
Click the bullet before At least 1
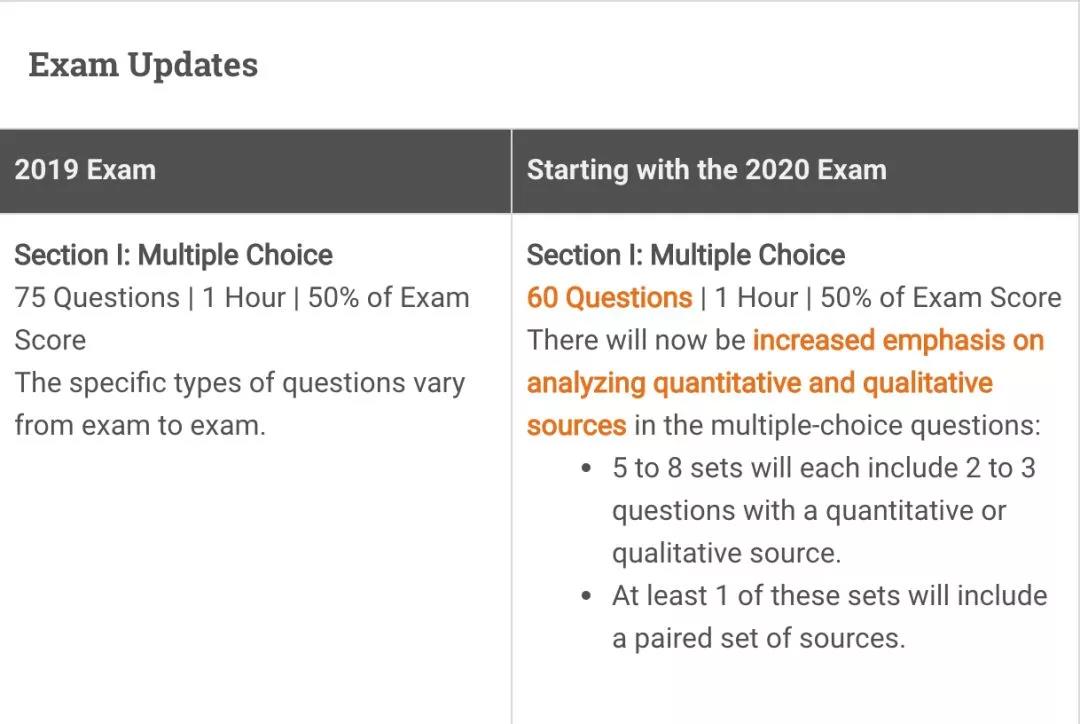[x=586, y=596]
